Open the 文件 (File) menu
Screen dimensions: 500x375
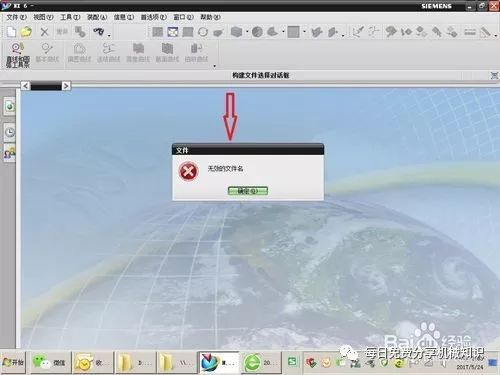coord(16,17)
